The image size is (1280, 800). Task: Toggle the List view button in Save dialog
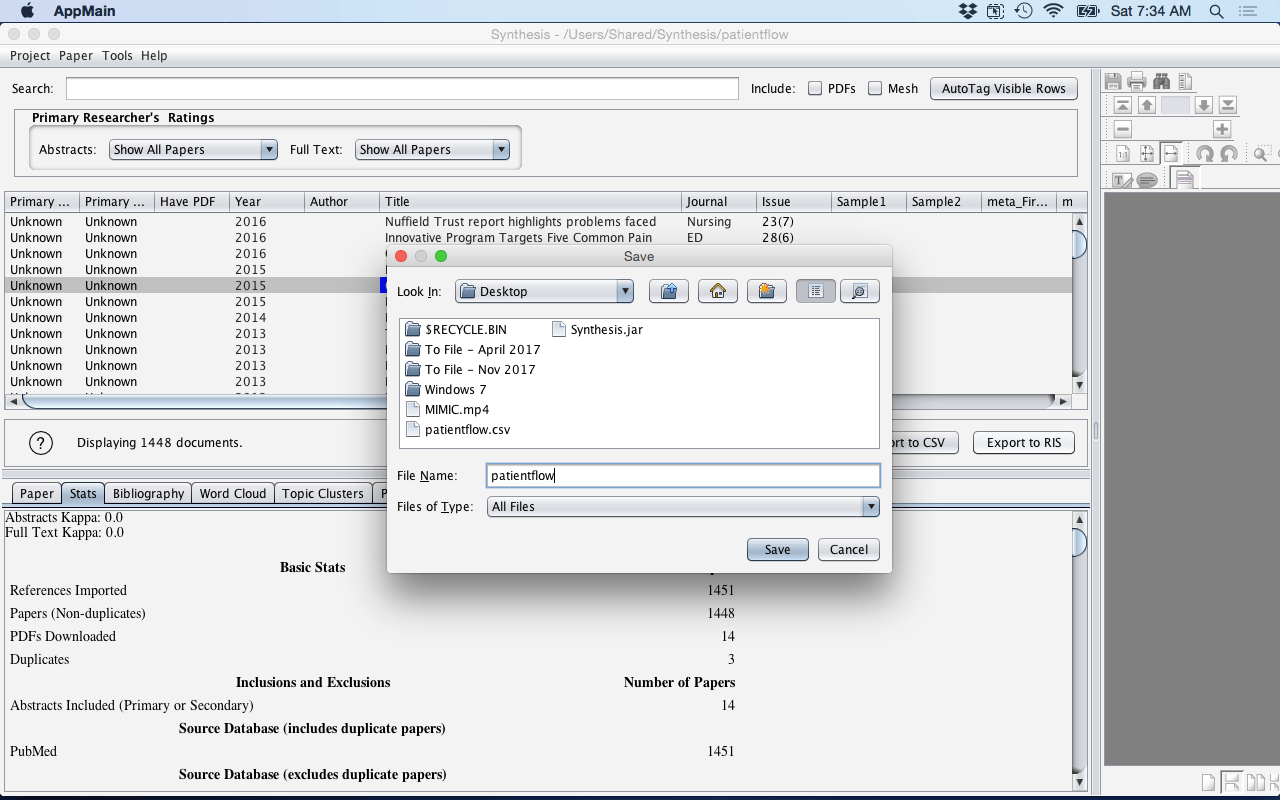(x=816, y=290)
